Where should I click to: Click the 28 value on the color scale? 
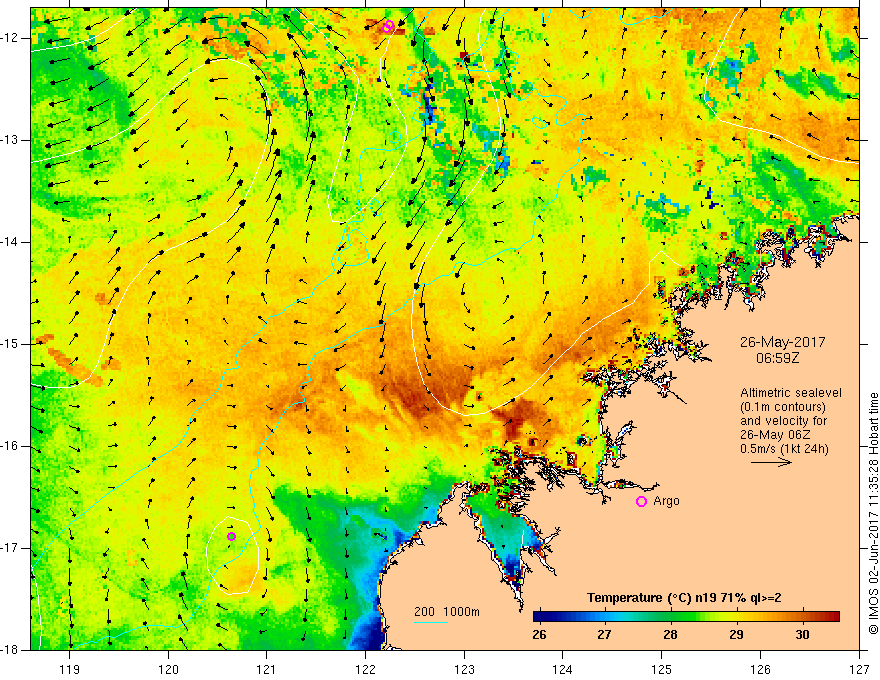(670, 635)
